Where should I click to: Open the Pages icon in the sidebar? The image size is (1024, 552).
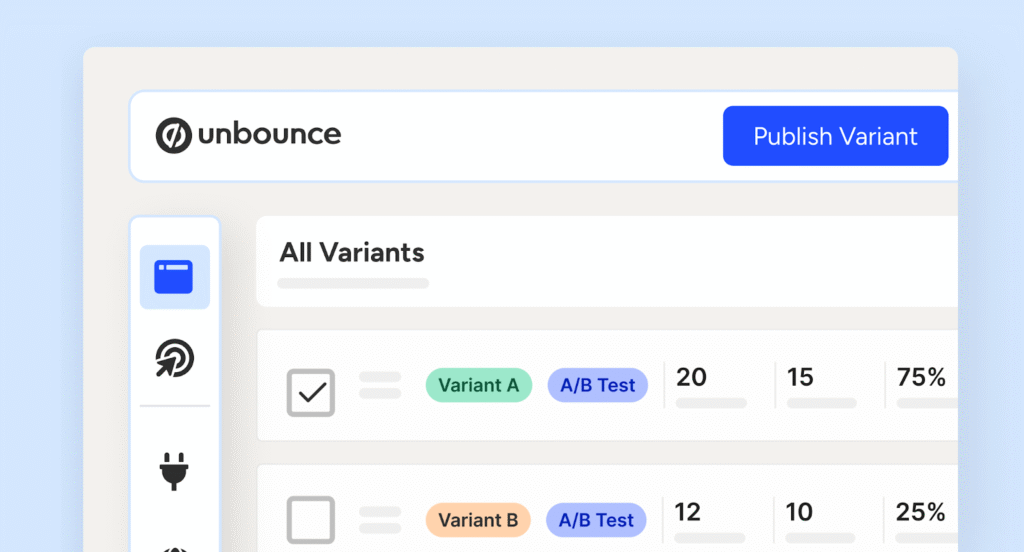[174, 277]
